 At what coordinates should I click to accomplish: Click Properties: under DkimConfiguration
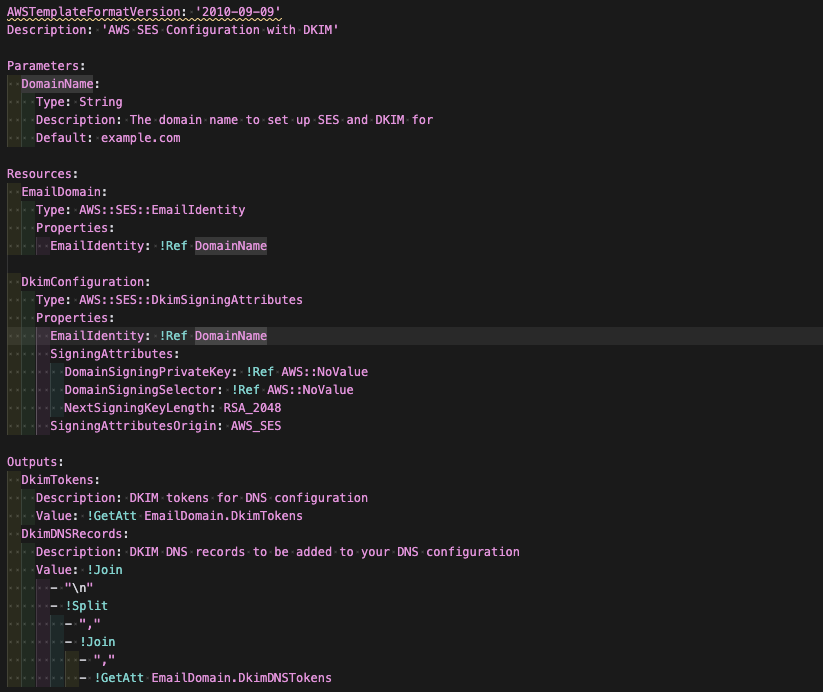click(x=75, y=318)
